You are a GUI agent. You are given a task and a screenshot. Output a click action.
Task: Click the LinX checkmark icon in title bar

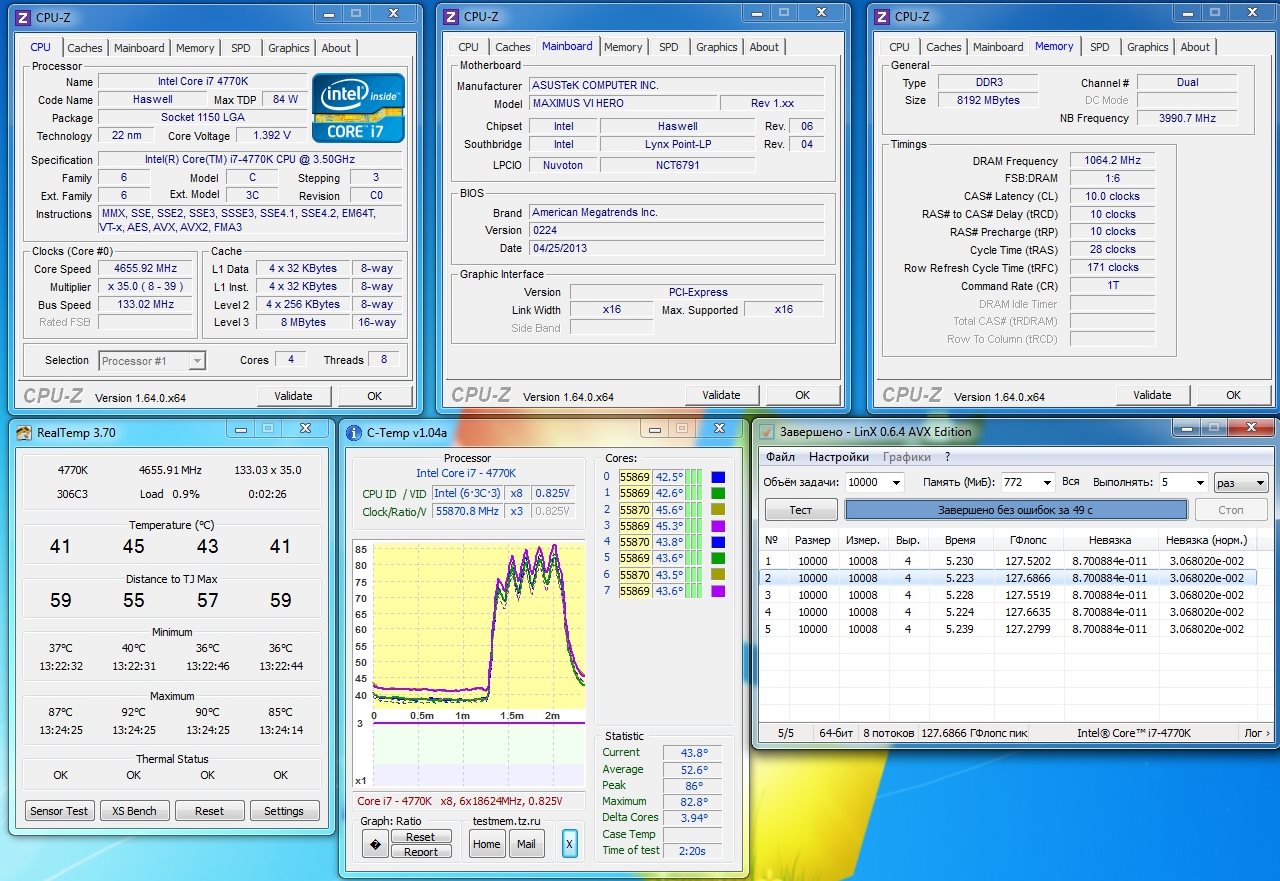tap(767, 432)
